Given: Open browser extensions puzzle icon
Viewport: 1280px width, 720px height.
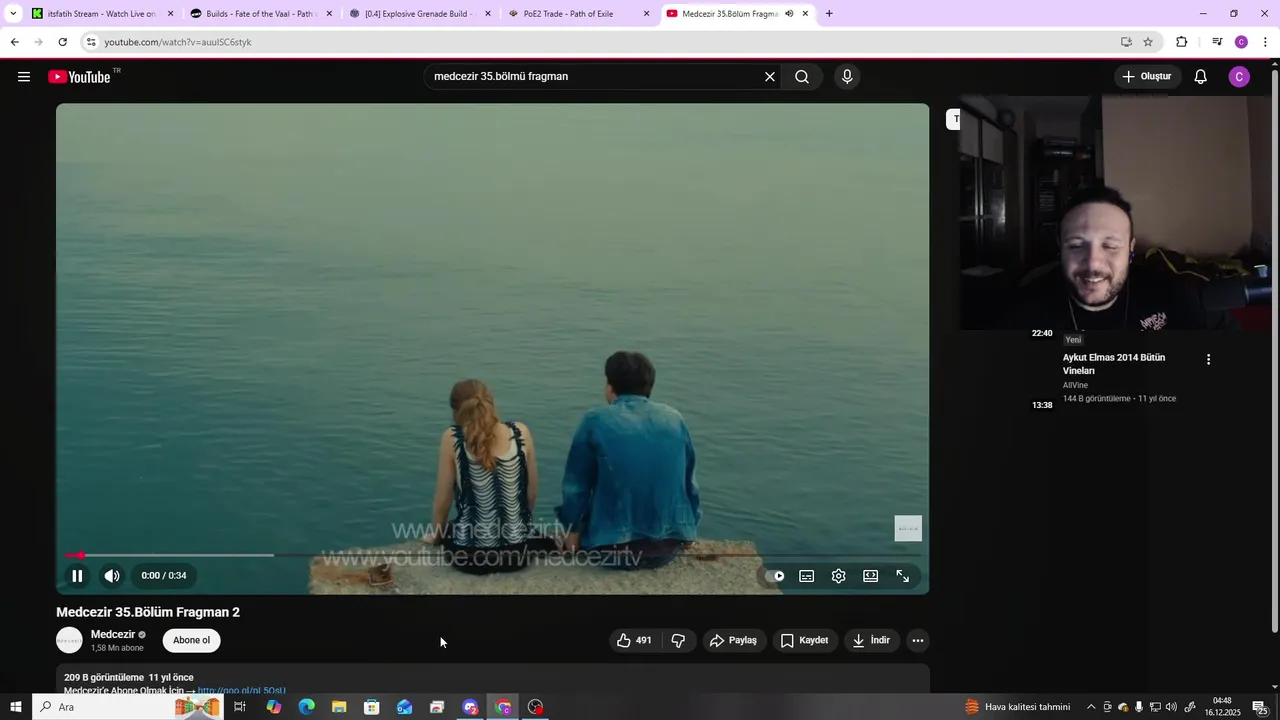Looking at the screenshot, I should click(x=1182, y=42).
